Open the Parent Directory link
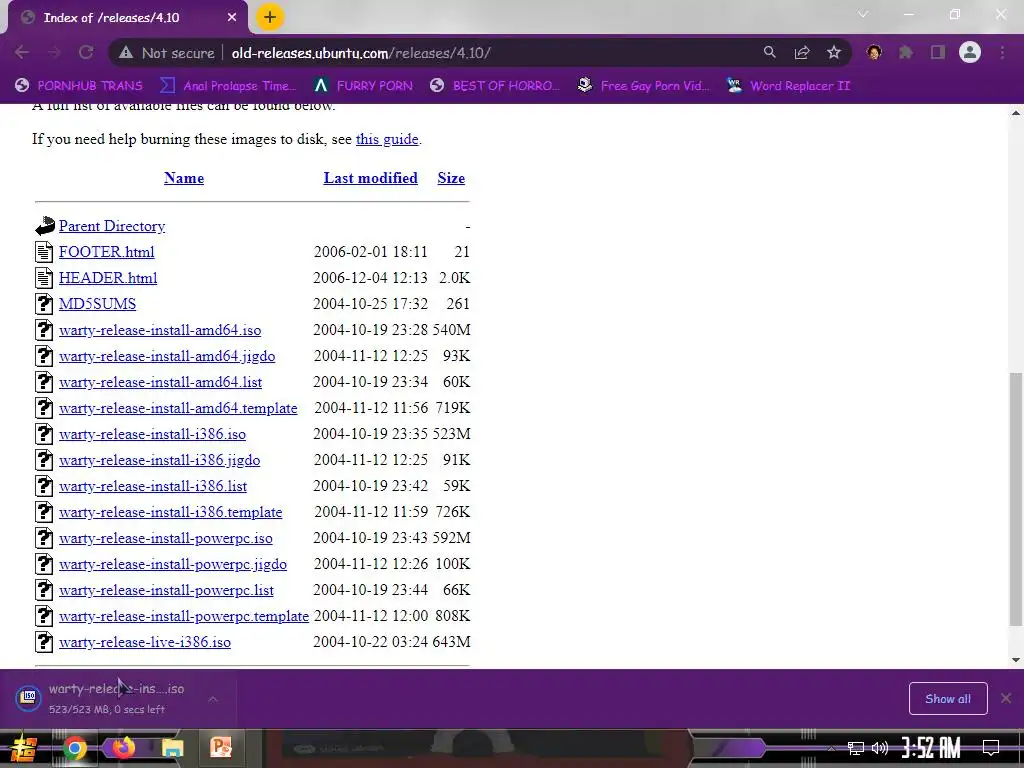Image resolution: width=1024 pixels, height=768 pixels. [112, 226]
